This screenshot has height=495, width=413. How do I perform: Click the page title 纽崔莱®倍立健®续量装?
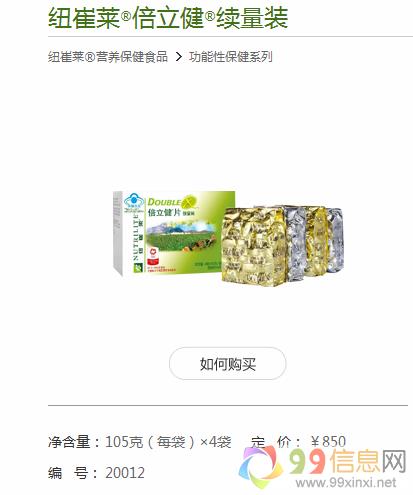168,18
